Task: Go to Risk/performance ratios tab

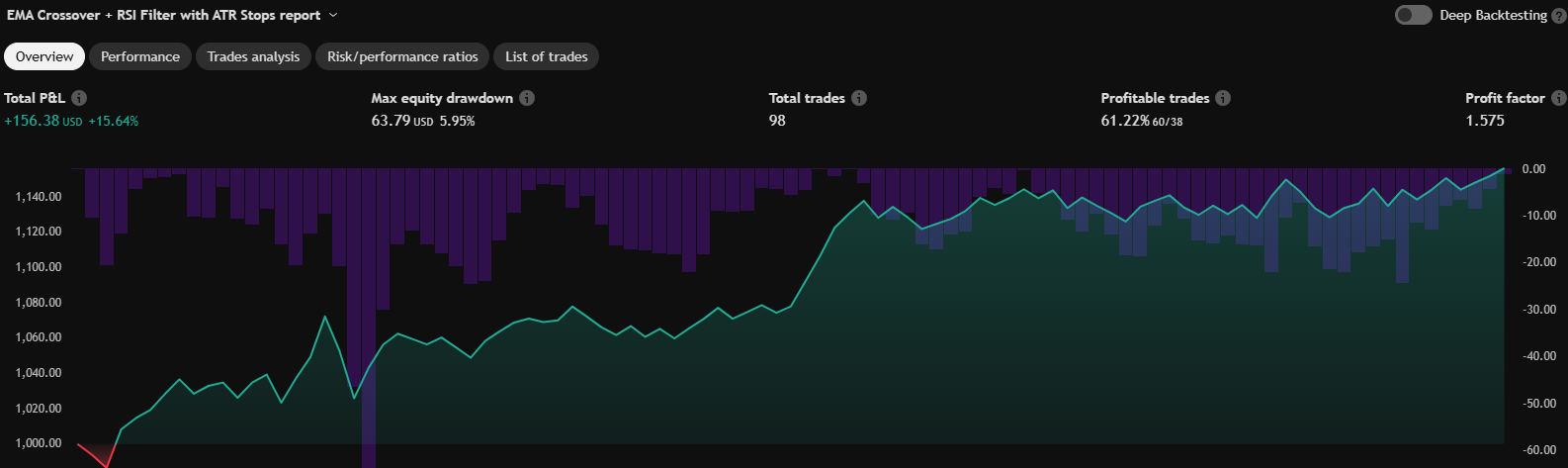Action: coord(402,56)
